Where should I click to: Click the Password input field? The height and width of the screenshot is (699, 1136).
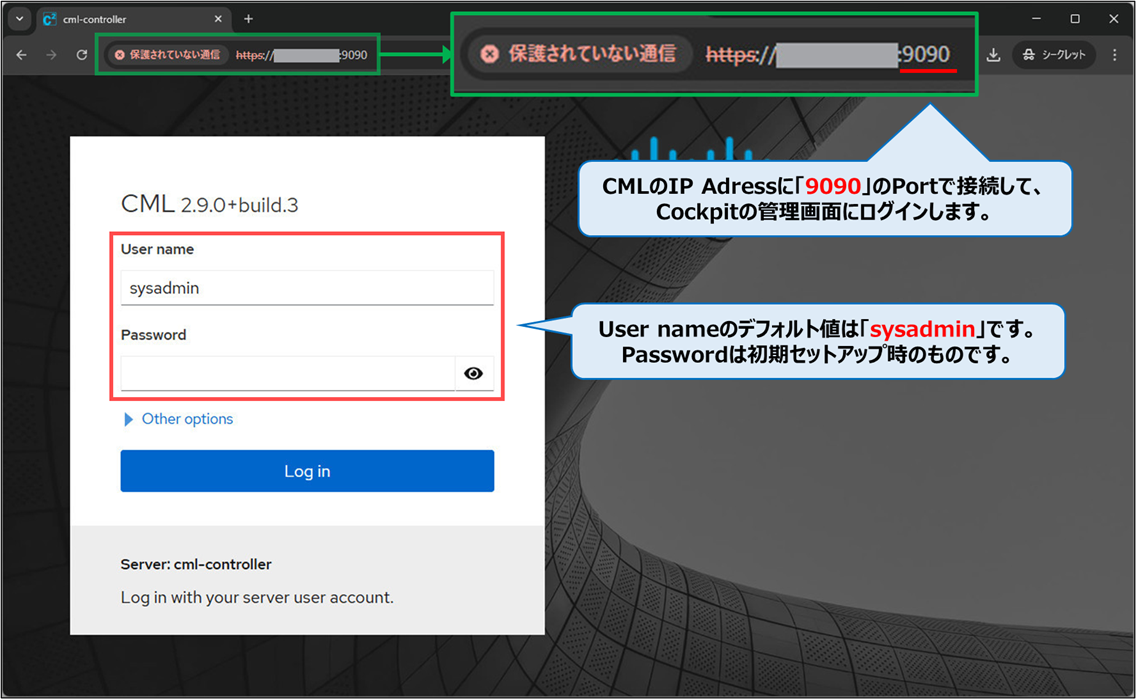tap(288, 373)
